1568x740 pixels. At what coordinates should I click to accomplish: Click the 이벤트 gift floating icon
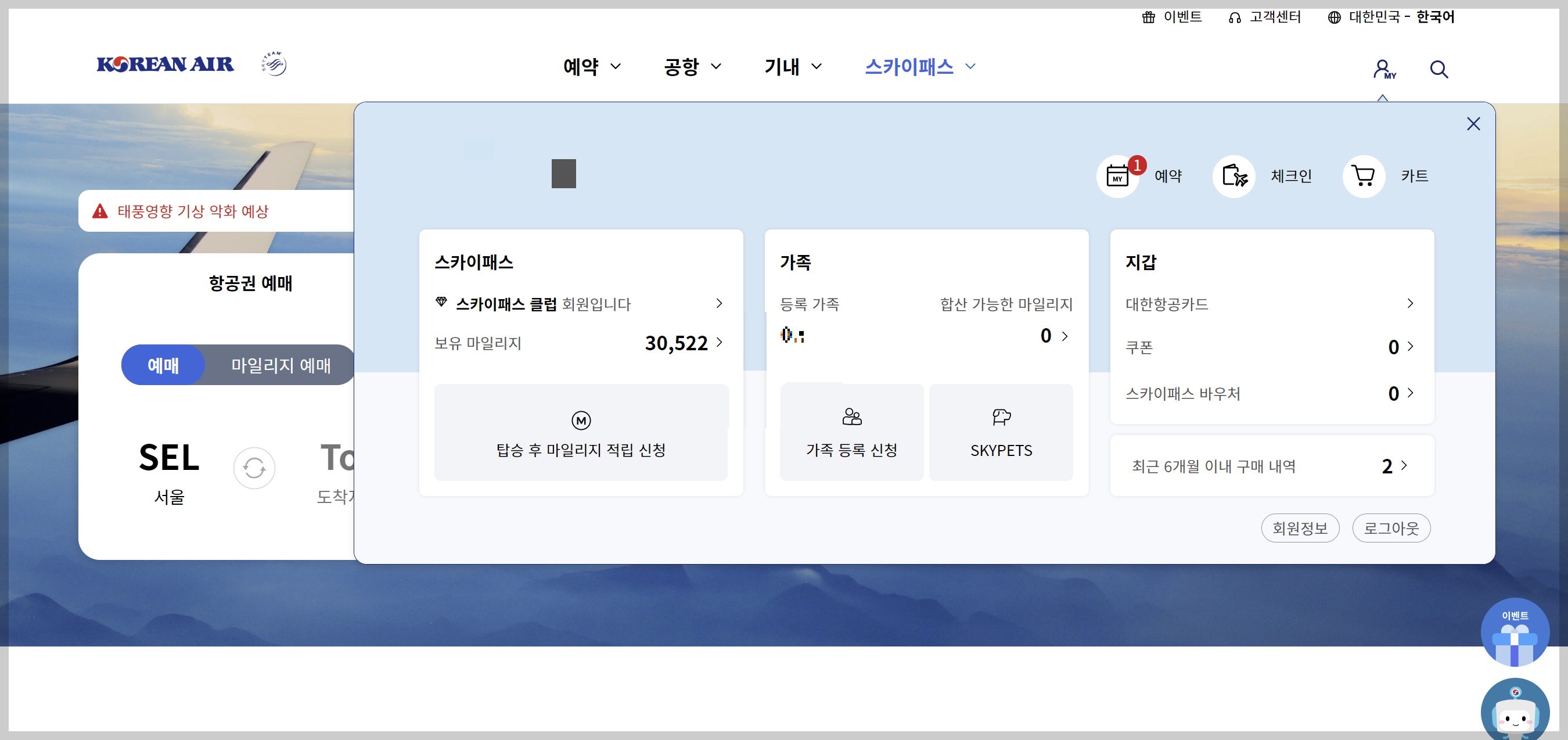(1515, 633)
